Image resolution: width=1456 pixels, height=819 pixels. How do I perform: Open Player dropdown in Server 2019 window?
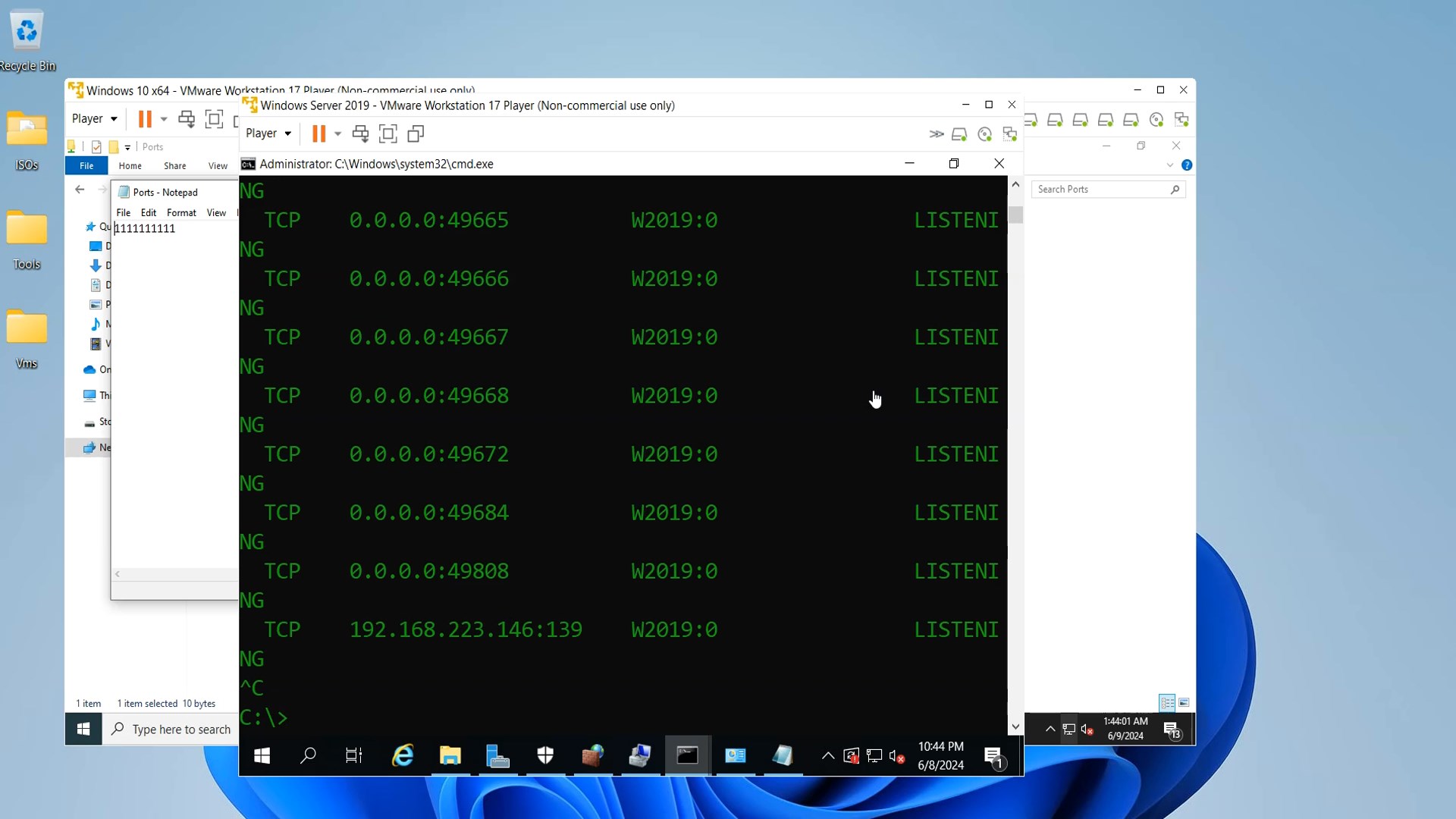[268, 133]
